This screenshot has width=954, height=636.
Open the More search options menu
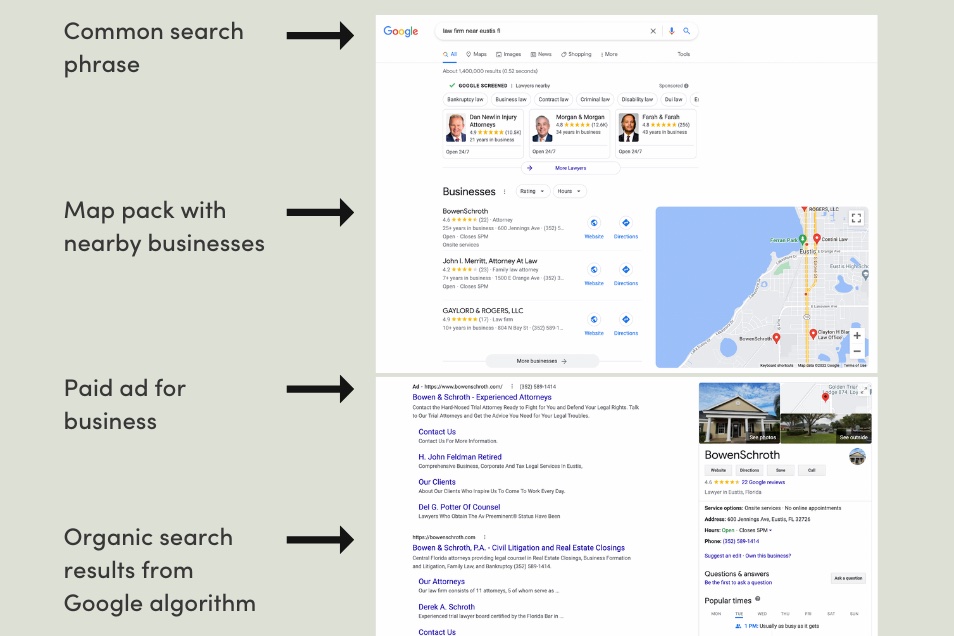point(610,54)
